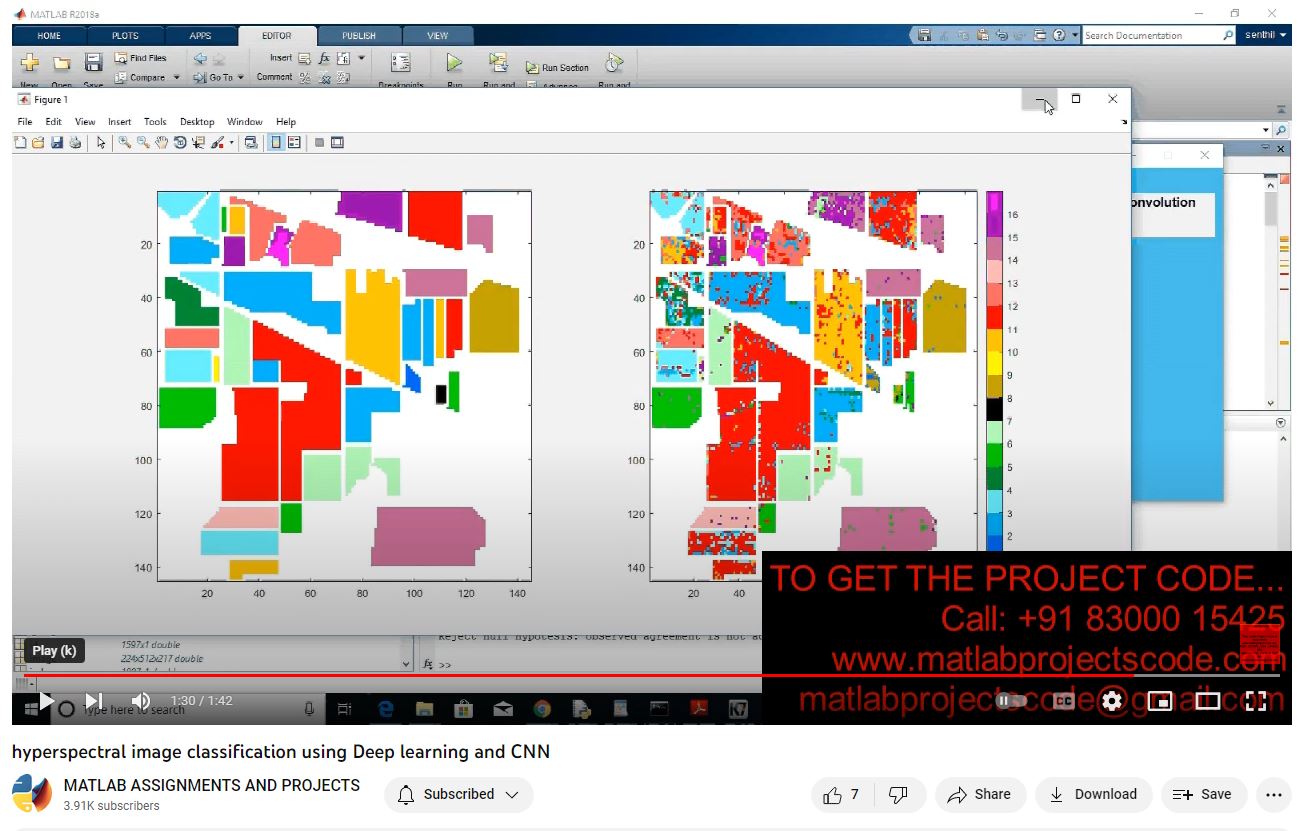Image resolution: width=1304 pixels, height=831 pixels.
Task: Switch to theater mode view
Action: click(1207, 701)
